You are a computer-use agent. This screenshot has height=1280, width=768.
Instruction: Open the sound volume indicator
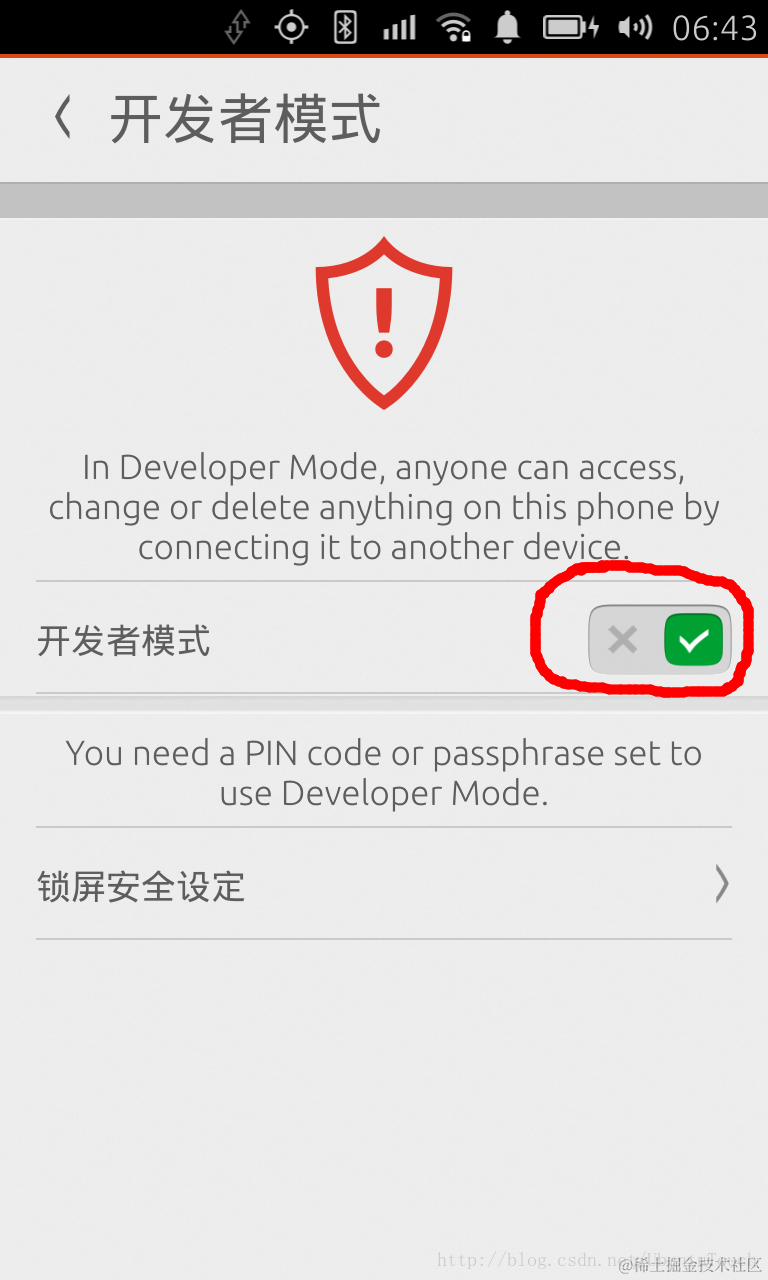[635, 27]
